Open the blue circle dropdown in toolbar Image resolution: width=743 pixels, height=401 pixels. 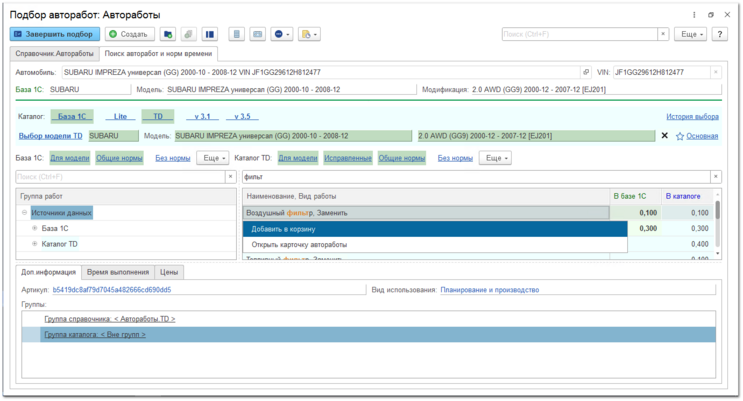[281, 34]
